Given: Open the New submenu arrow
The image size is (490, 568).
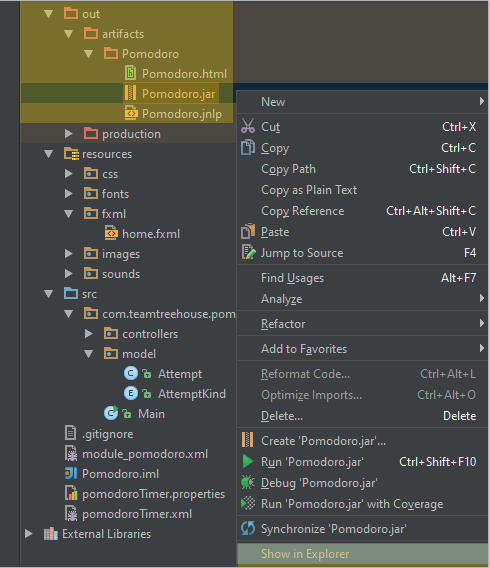Looking at the screenshot, I should [x=481, y=101].
